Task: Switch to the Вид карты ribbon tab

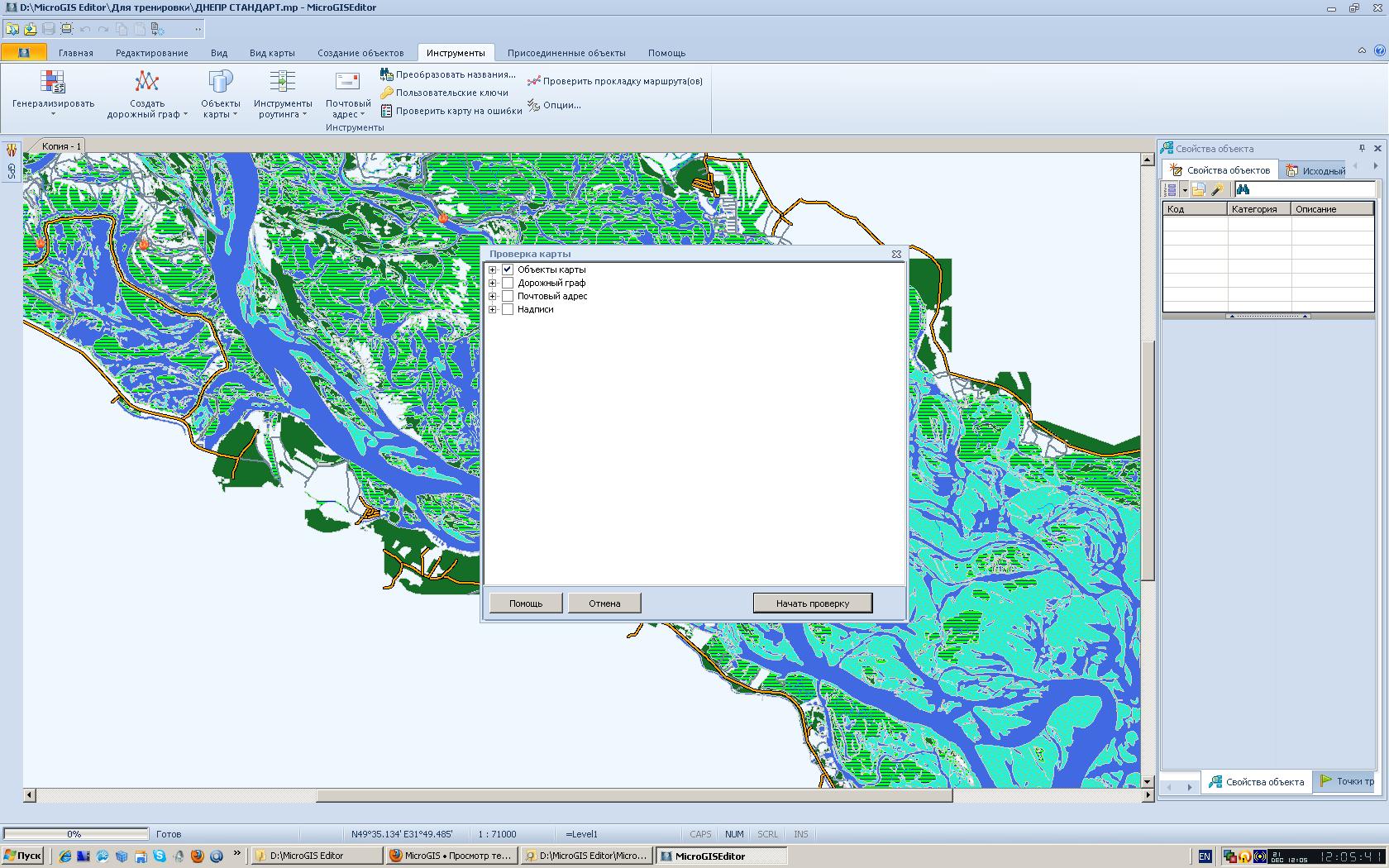Action: point(272,53)
